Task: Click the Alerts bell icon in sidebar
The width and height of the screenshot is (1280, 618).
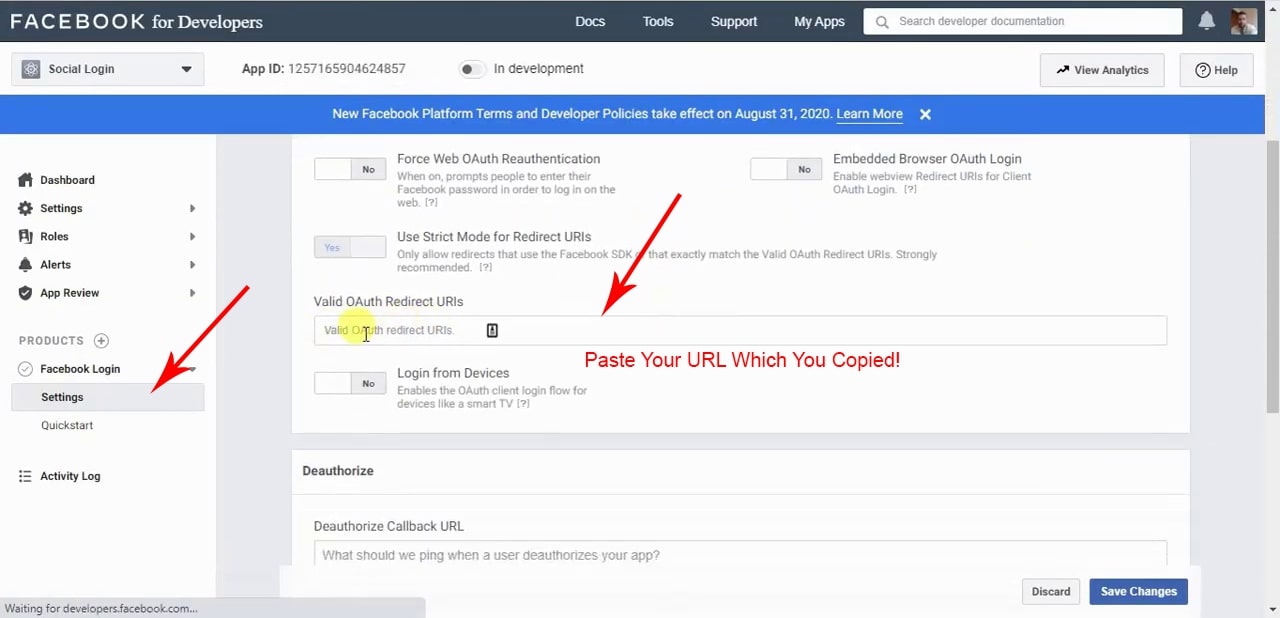Action: click(x=26, y=264)
